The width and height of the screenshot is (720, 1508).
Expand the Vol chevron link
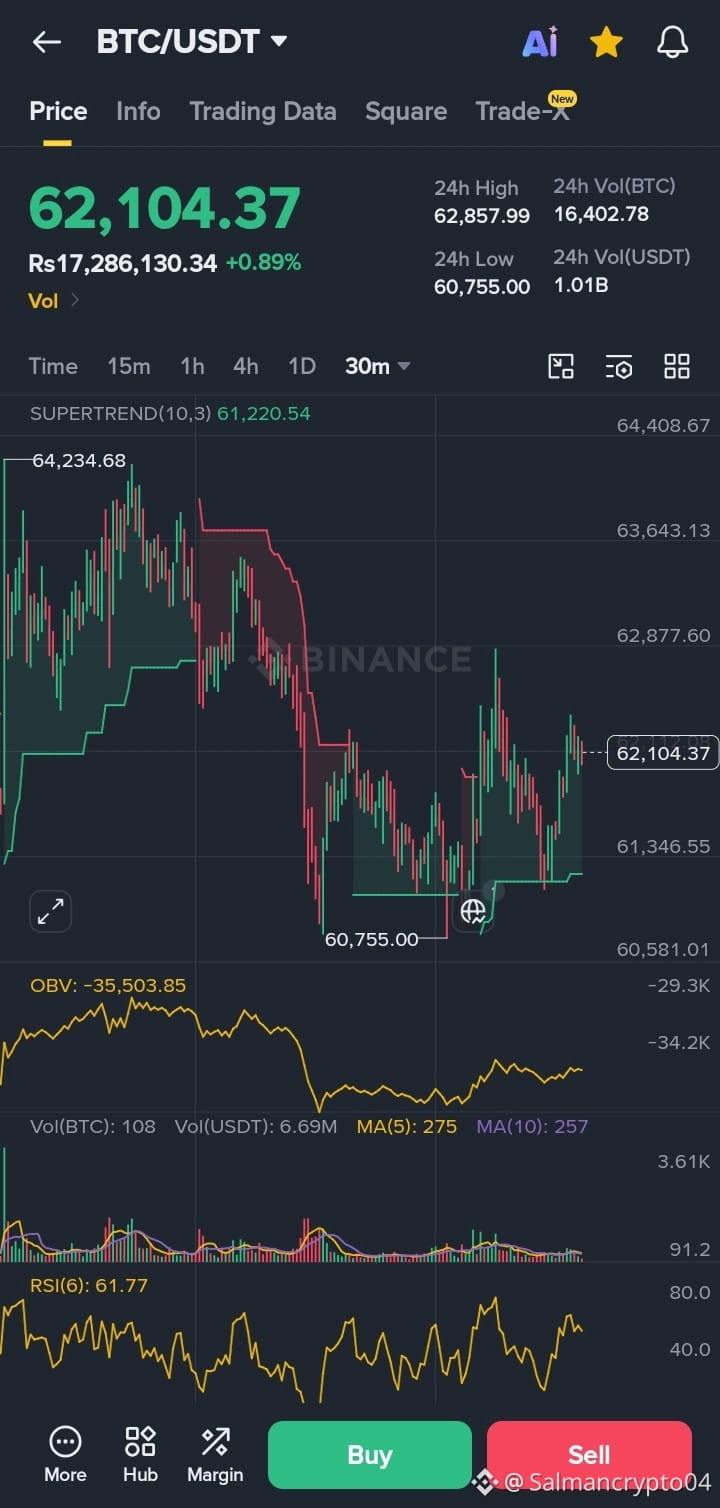[54, 300]
